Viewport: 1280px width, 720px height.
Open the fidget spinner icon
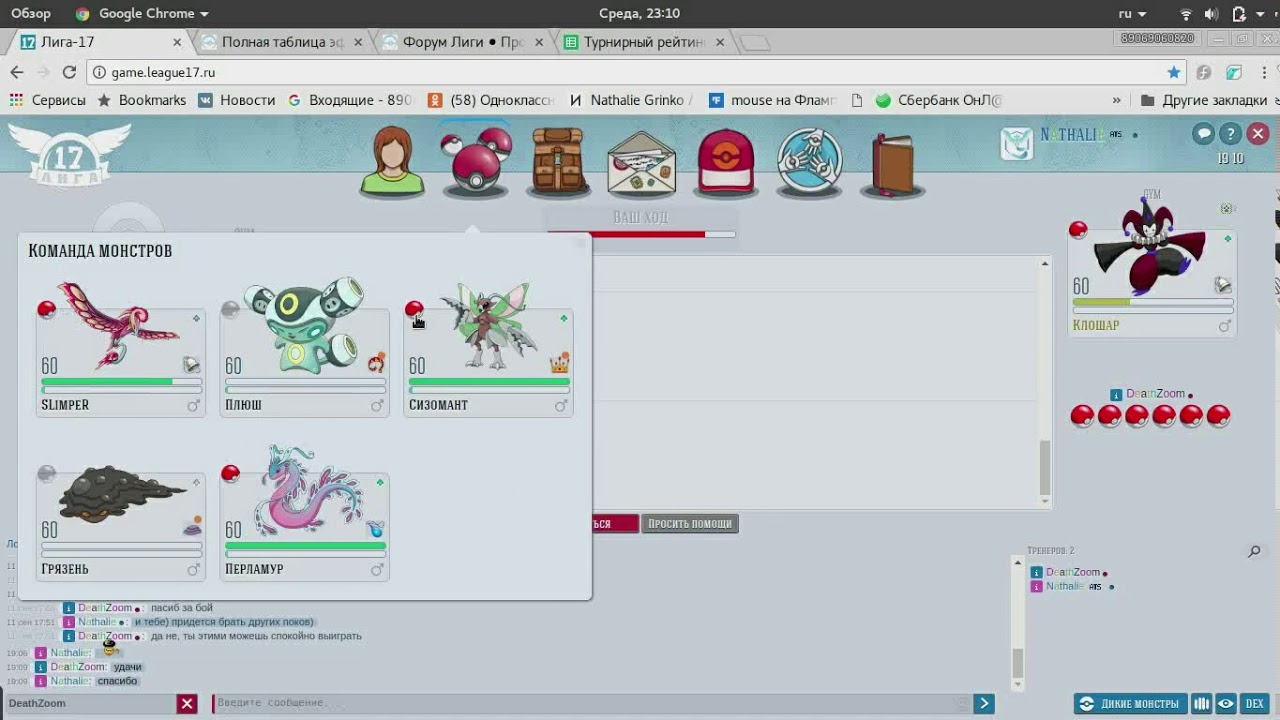(810, 160)
